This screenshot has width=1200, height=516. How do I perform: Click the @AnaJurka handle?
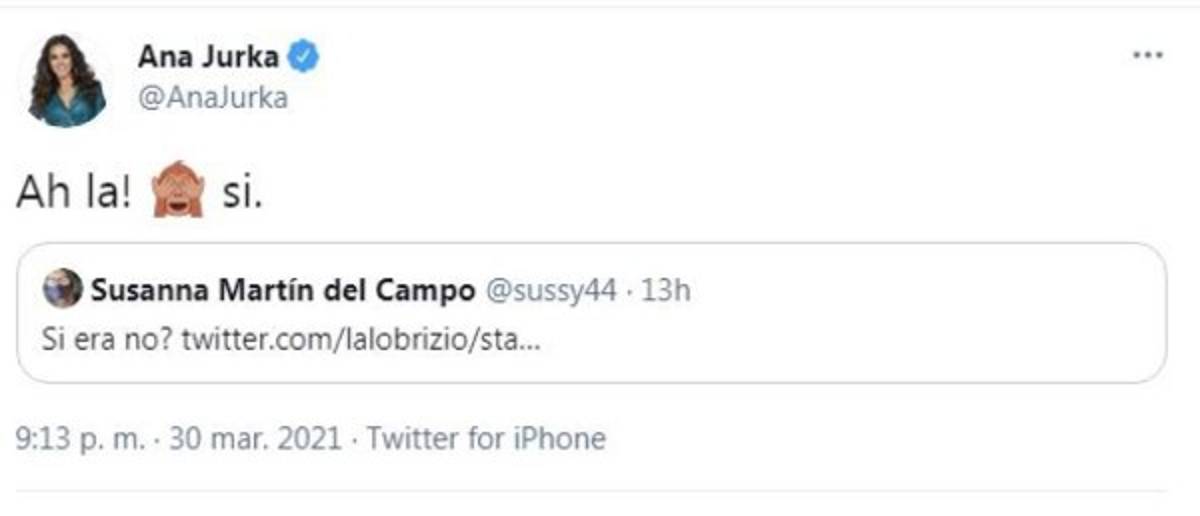click(x=212, y=98)
